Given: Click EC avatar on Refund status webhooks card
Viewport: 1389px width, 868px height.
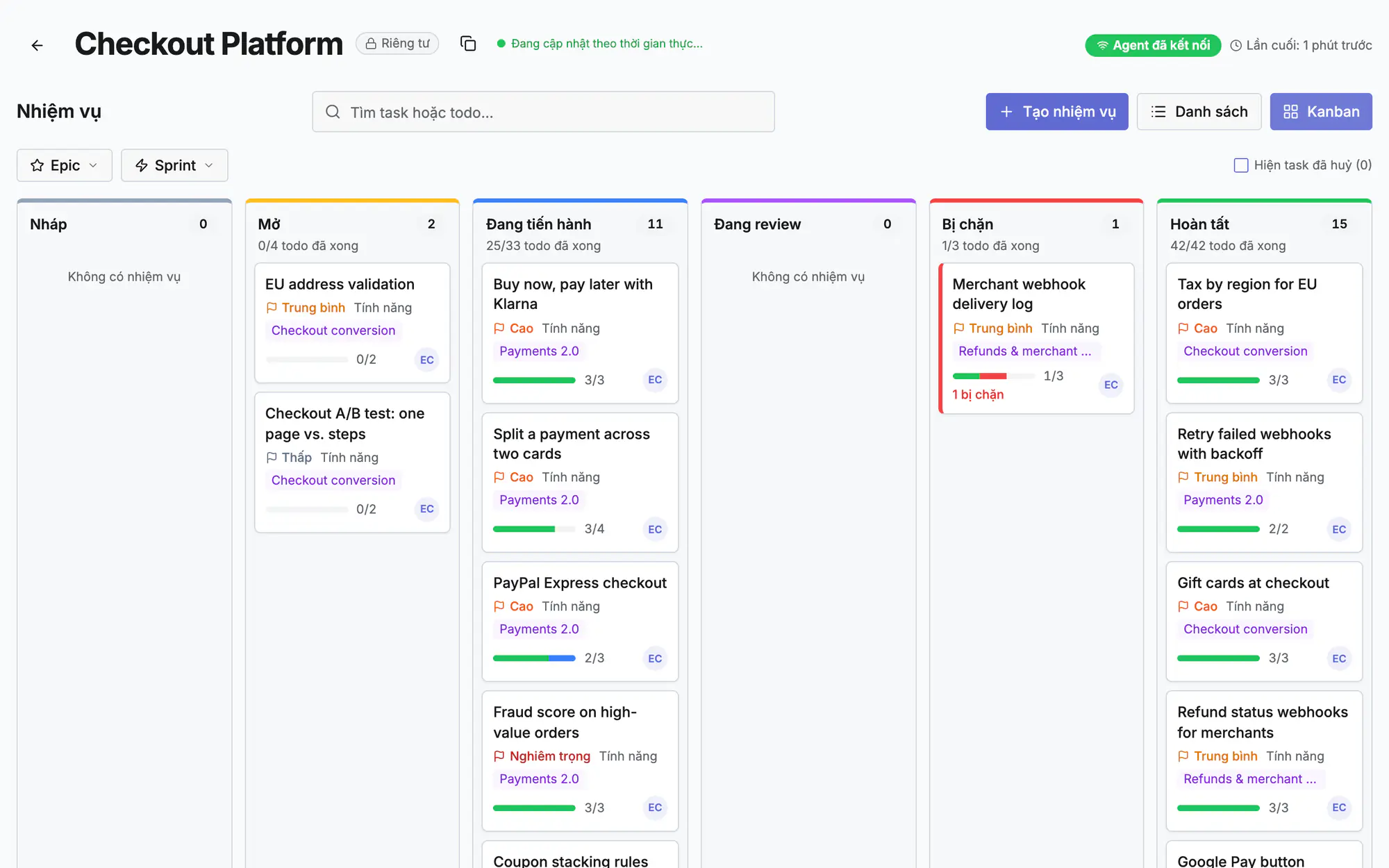Looking at the screenshot, I should [1339, 808].
